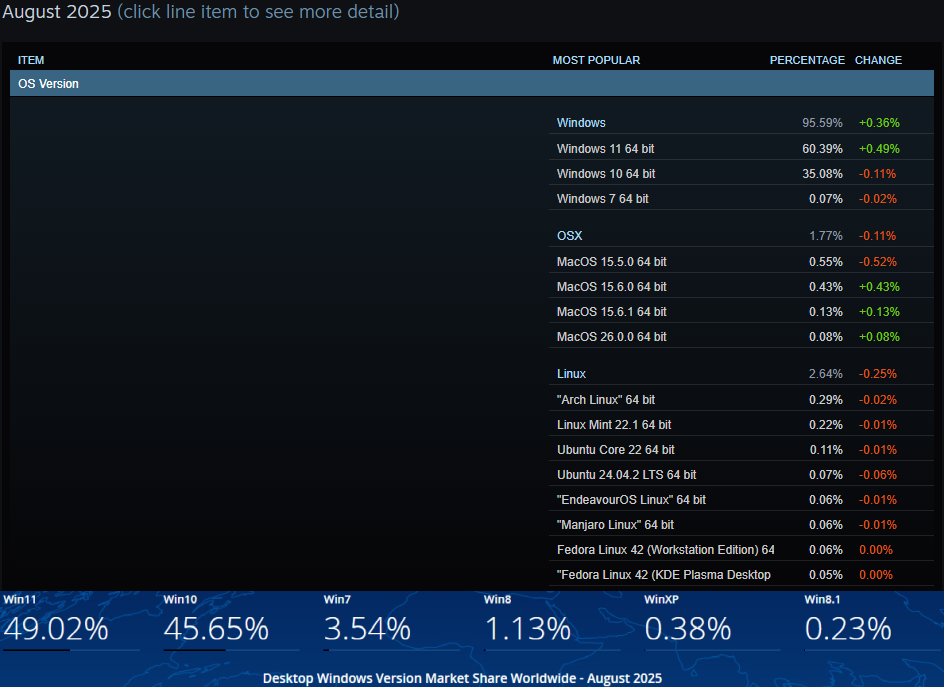Click the August 2025 heading

pos(57,11)
